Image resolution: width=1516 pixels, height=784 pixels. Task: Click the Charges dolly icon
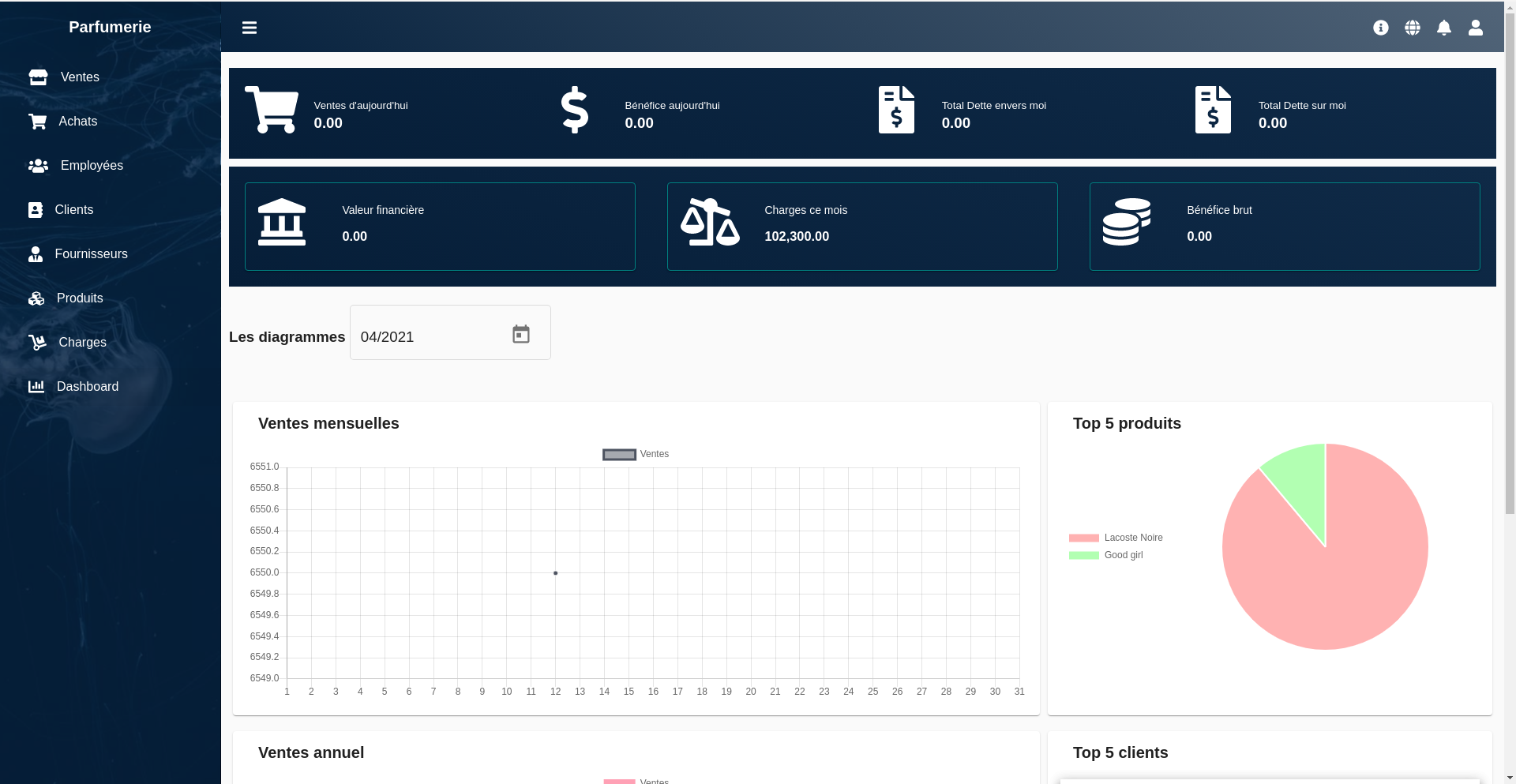(x=37, y=342)
